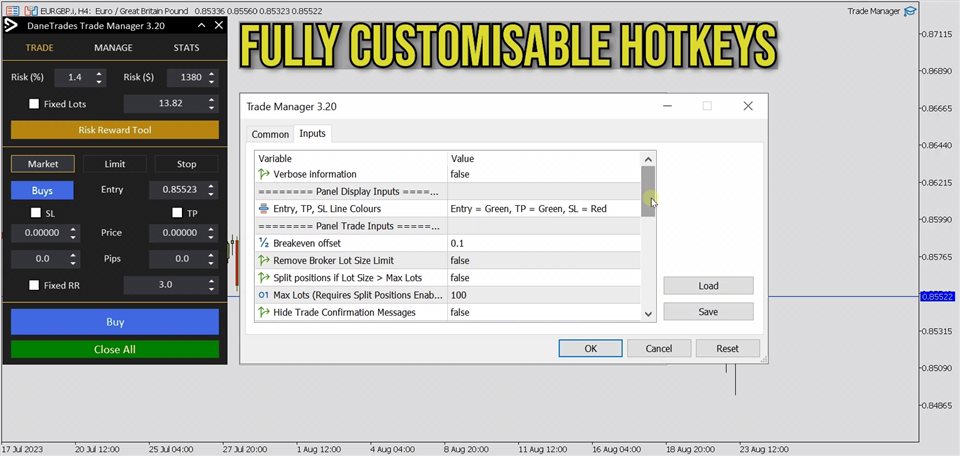This screenshot has height=456, width=960.
Task: Adjust the Entry price stepper arrows
Action: pos(212,190)
